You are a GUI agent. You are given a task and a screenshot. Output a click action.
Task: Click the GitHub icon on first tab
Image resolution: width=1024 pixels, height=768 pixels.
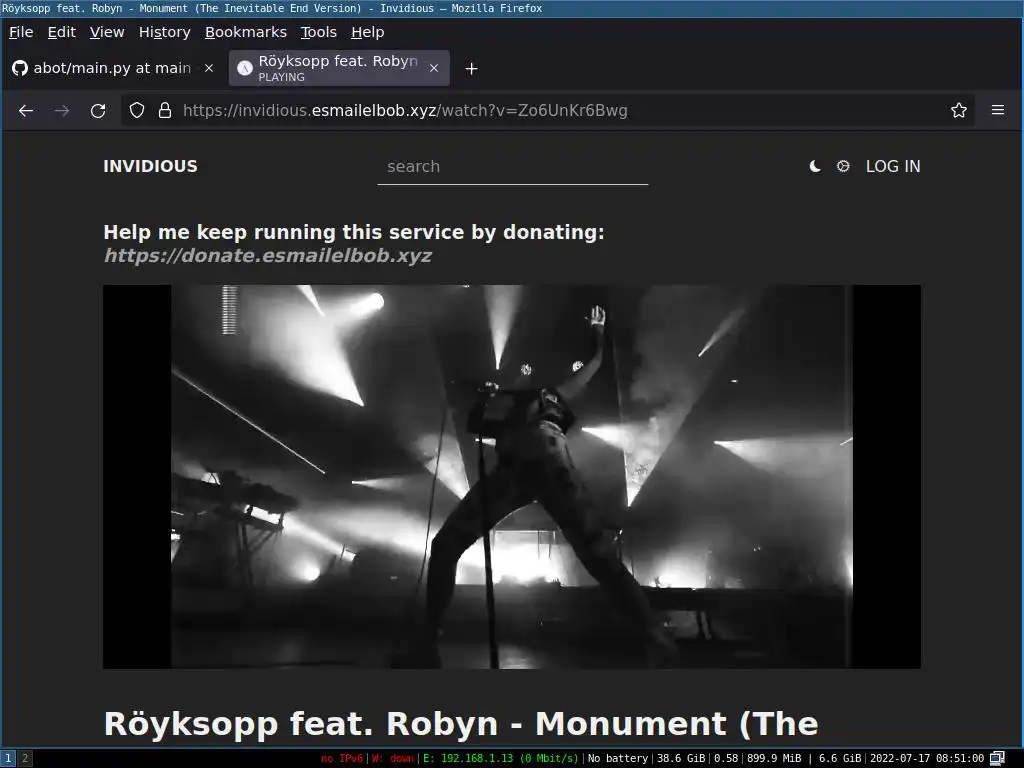[x=20, y=68]
